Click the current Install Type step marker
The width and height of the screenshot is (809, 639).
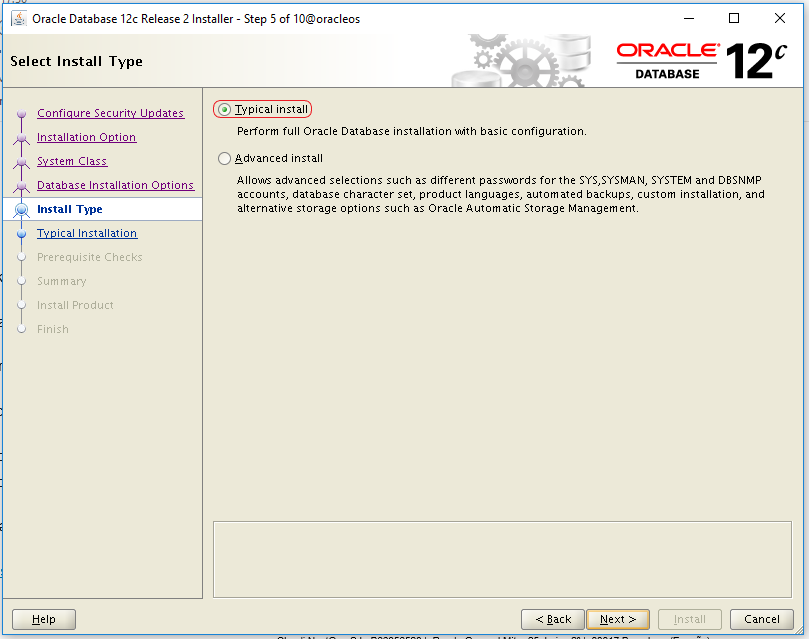[22, 209]
